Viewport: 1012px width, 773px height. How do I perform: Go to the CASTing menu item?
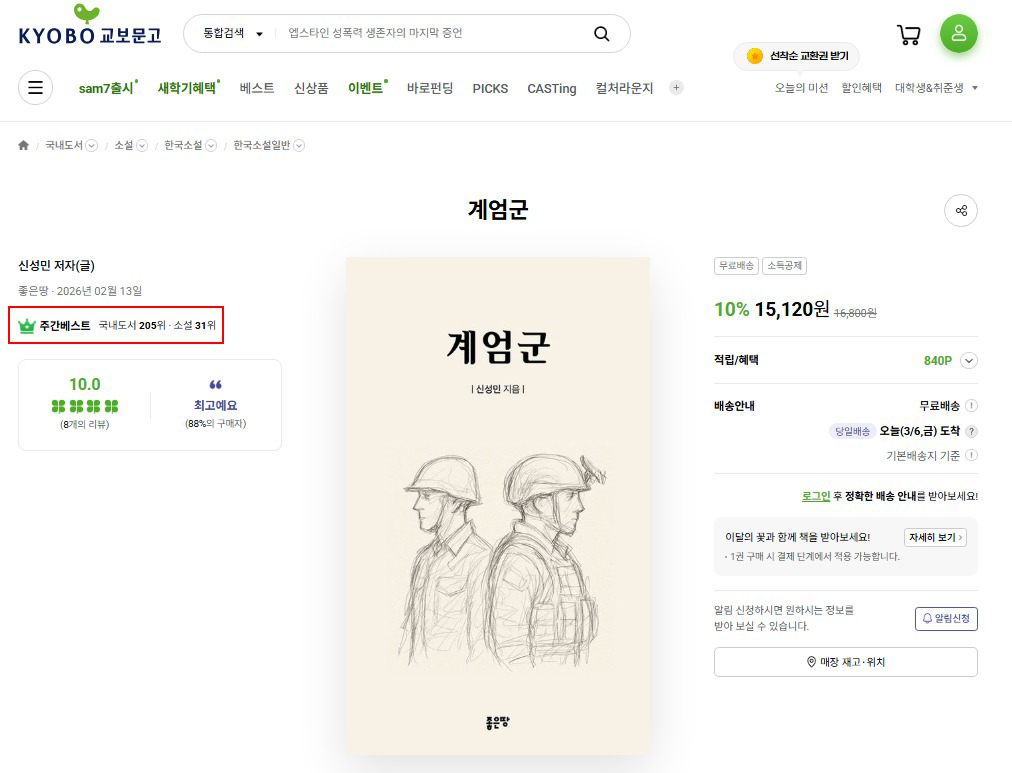coord(551,88)
